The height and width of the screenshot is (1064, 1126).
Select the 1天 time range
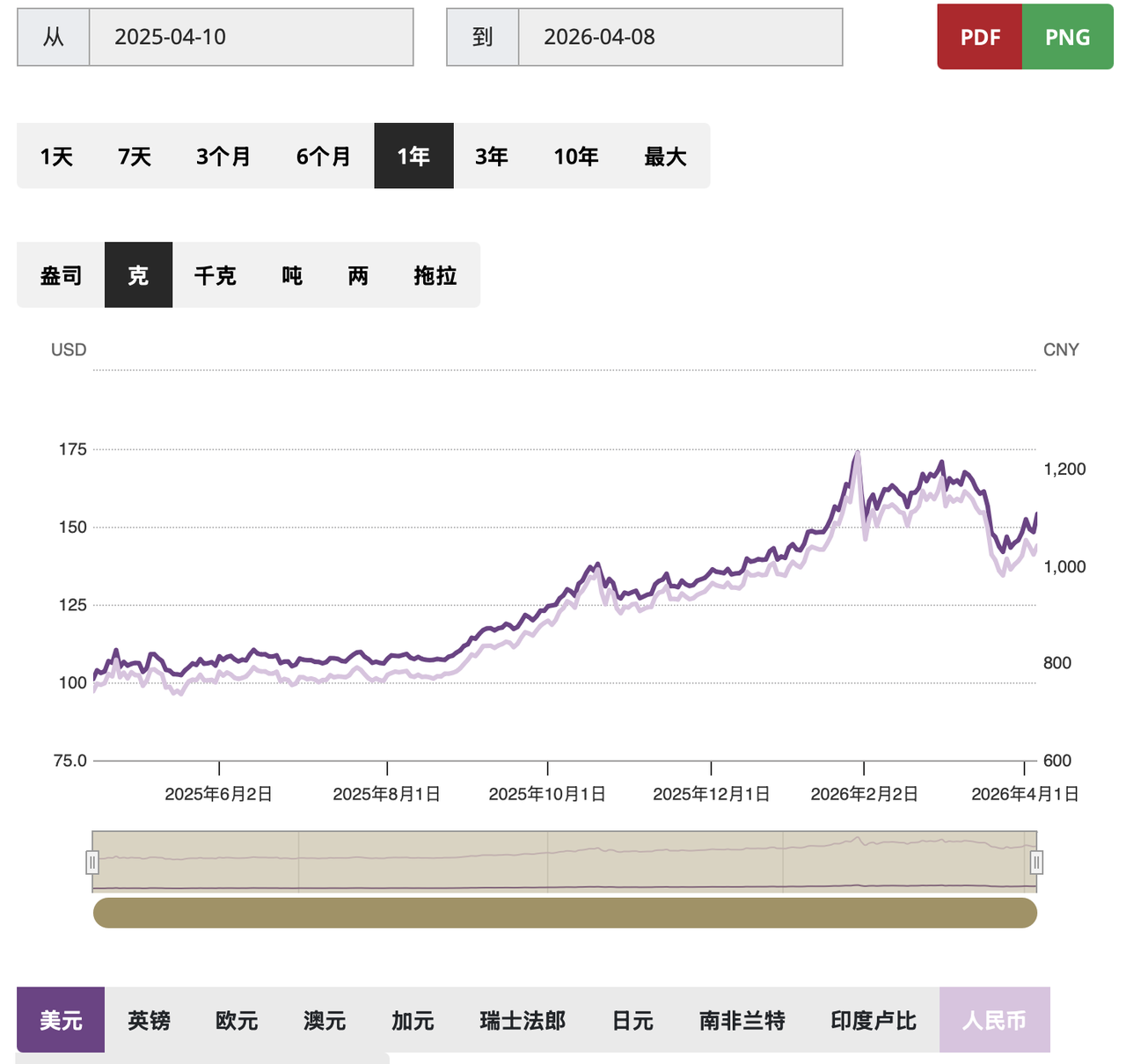[x=56, y=157]
